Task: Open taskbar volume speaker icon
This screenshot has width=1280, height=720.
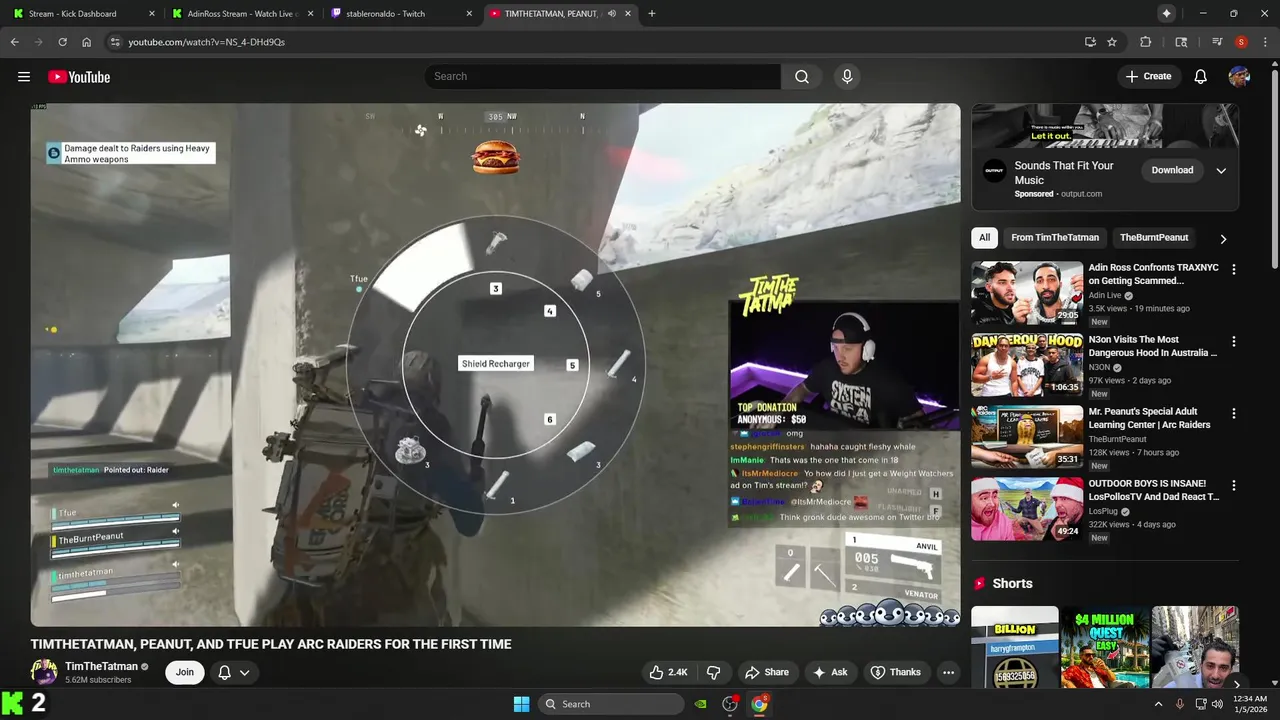Action: tap(1217, 704)
